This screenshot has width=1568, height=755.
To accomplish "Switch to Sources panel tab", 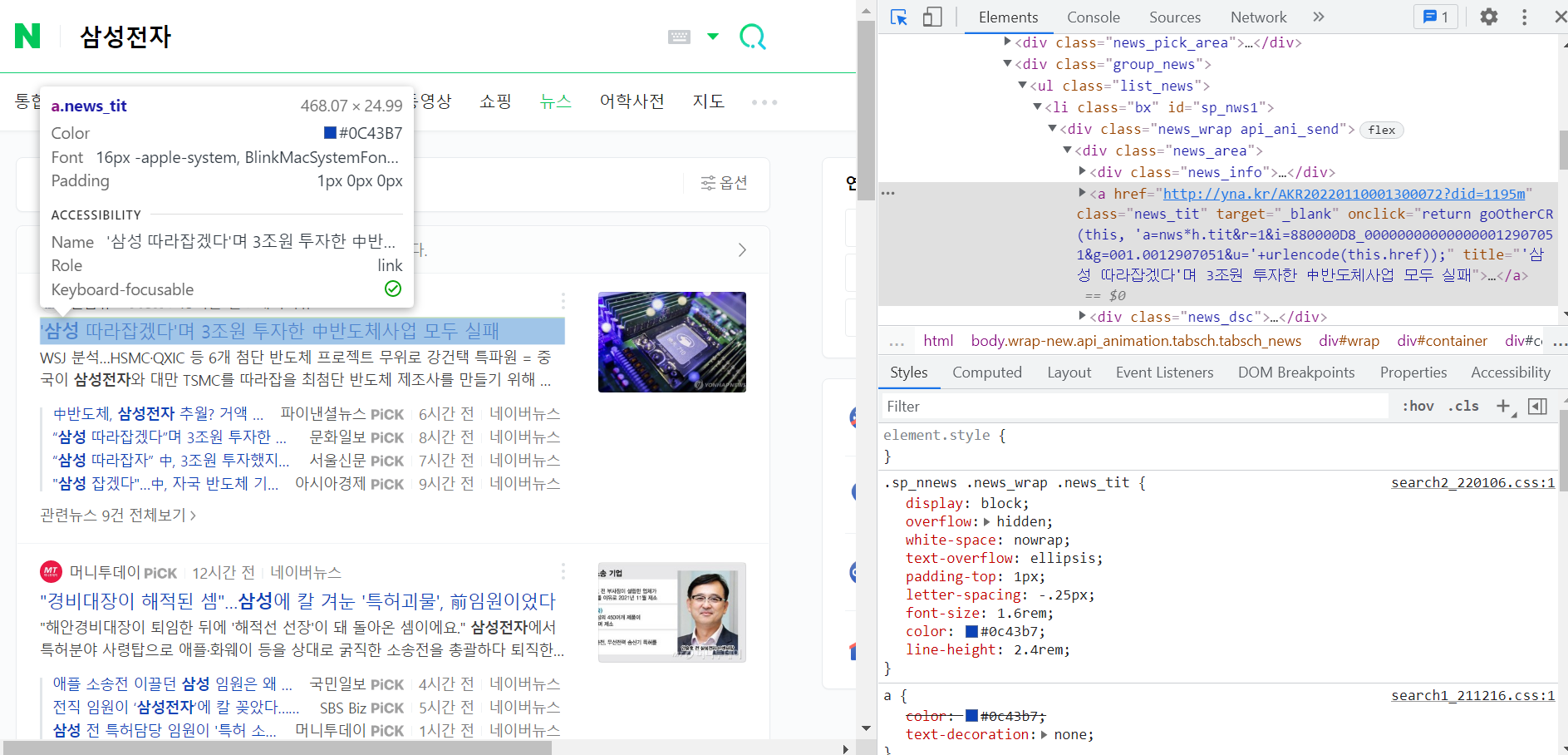I will pyautogui.click(x=1175, y=17).
